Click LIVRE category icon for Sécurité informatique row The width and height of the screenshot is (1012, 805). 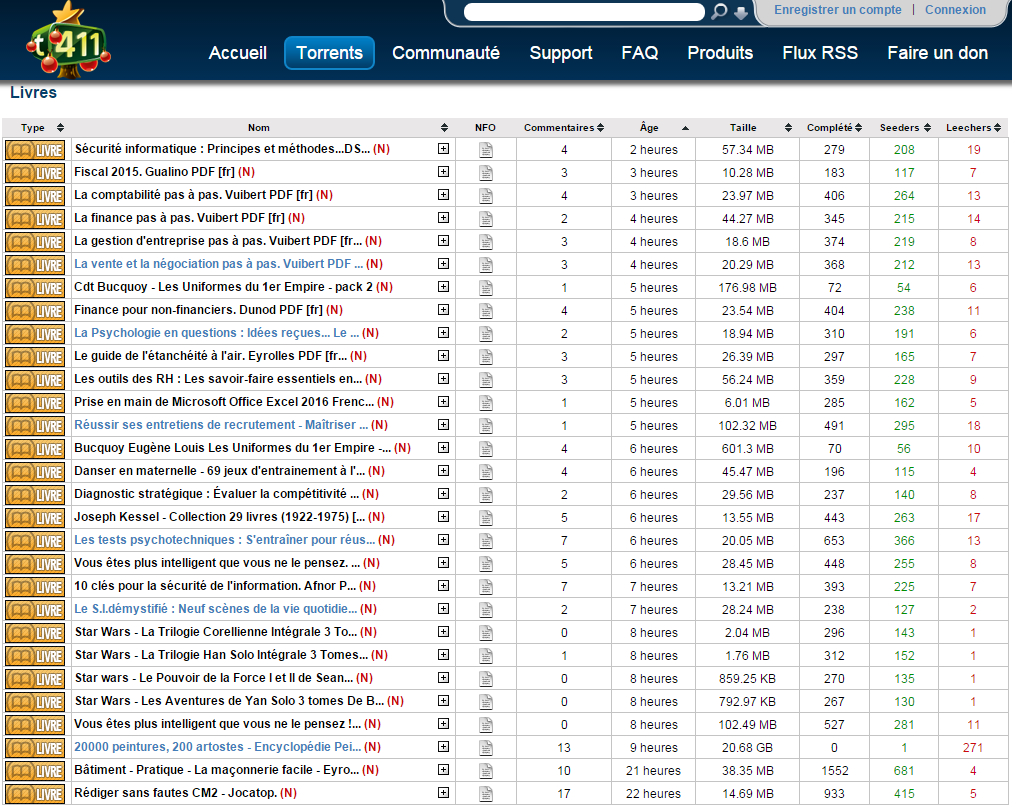pos(35,150)
